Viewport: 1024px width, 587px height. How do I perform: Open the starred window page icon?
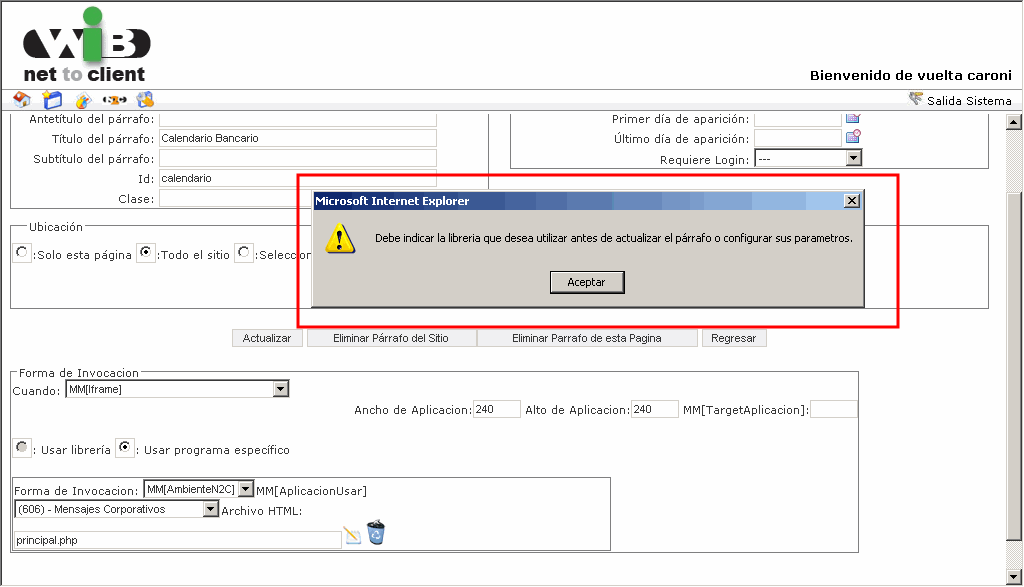[x=52, y=99]
